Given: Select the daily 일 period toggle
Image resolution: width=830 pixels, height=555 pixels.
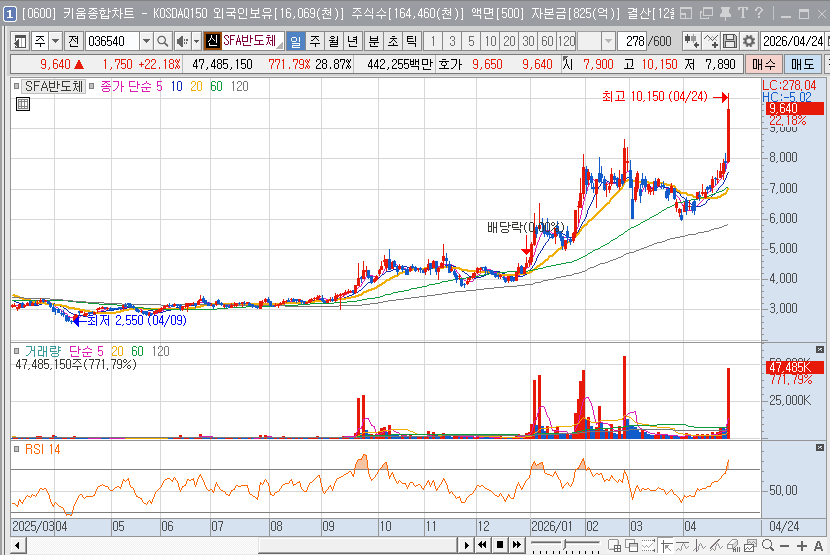Looking at the screenshot, I should [x=295, y=41].
